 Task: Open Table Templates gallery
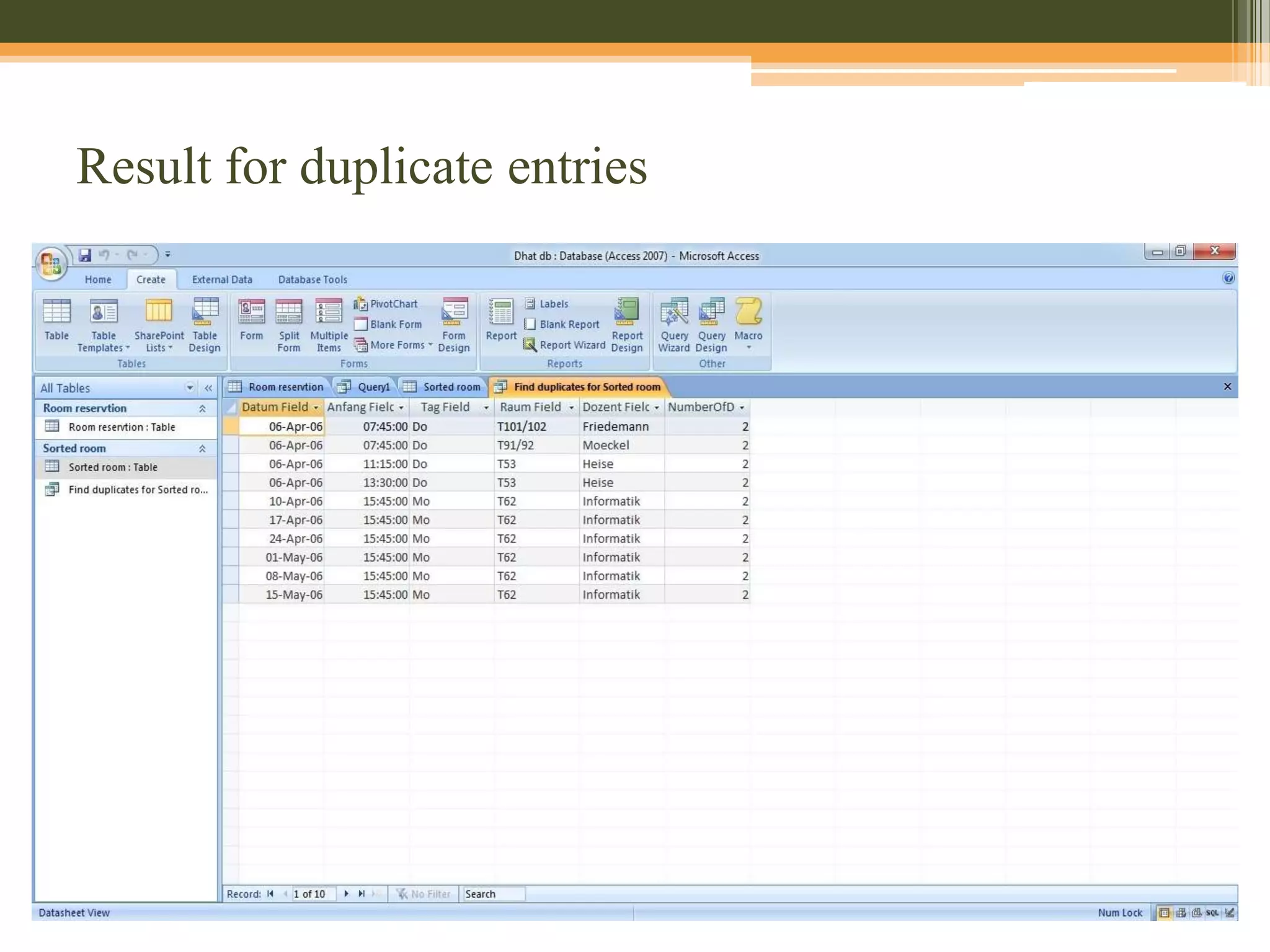[103, 325]
